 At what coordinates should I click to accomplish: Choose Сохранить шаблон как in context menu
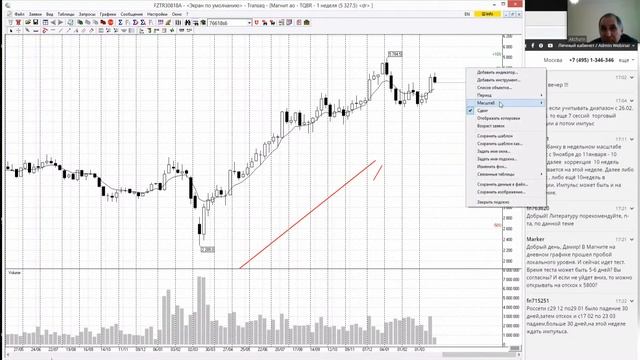tap(506, 144)
